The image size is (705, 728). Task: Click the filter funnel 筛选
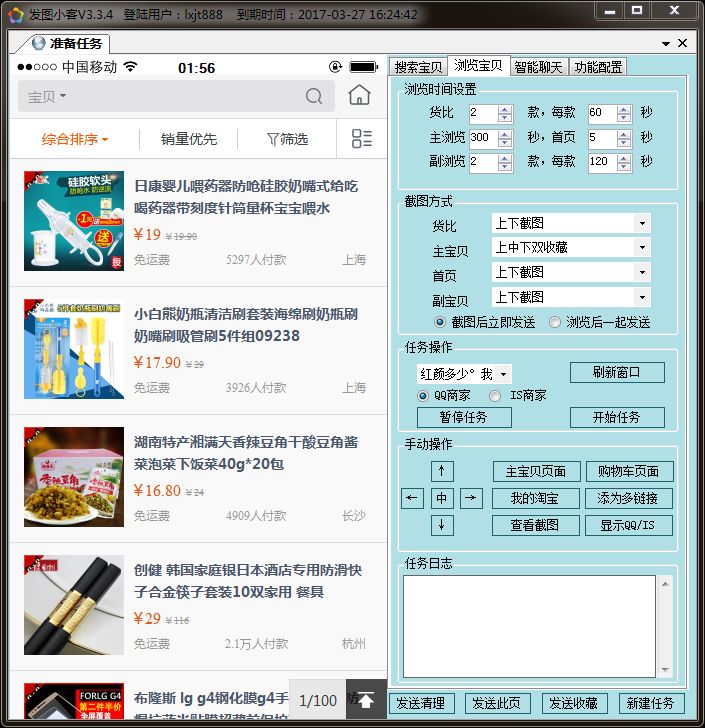click(287, 139)
